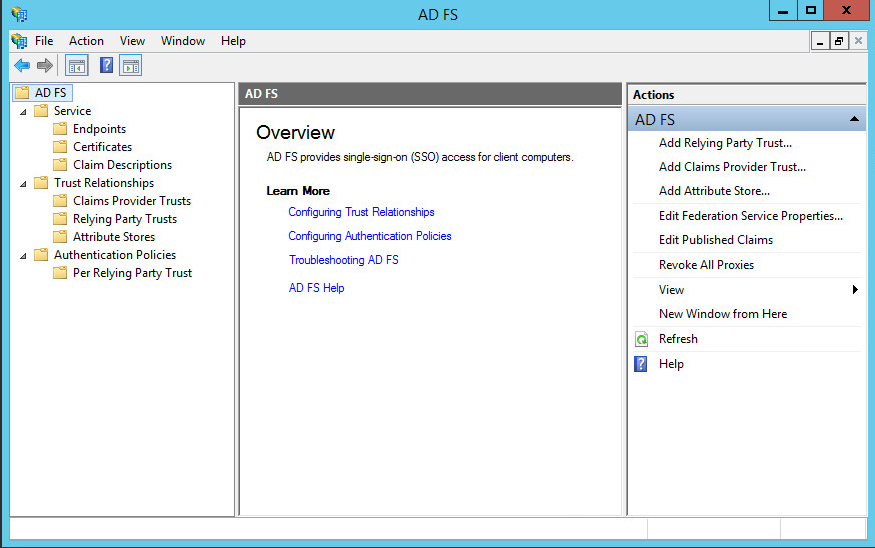The width and height of the screenshot is (875, 548).
Task: Click folder icon beside Authentication Policies
Action: point(41,255)
